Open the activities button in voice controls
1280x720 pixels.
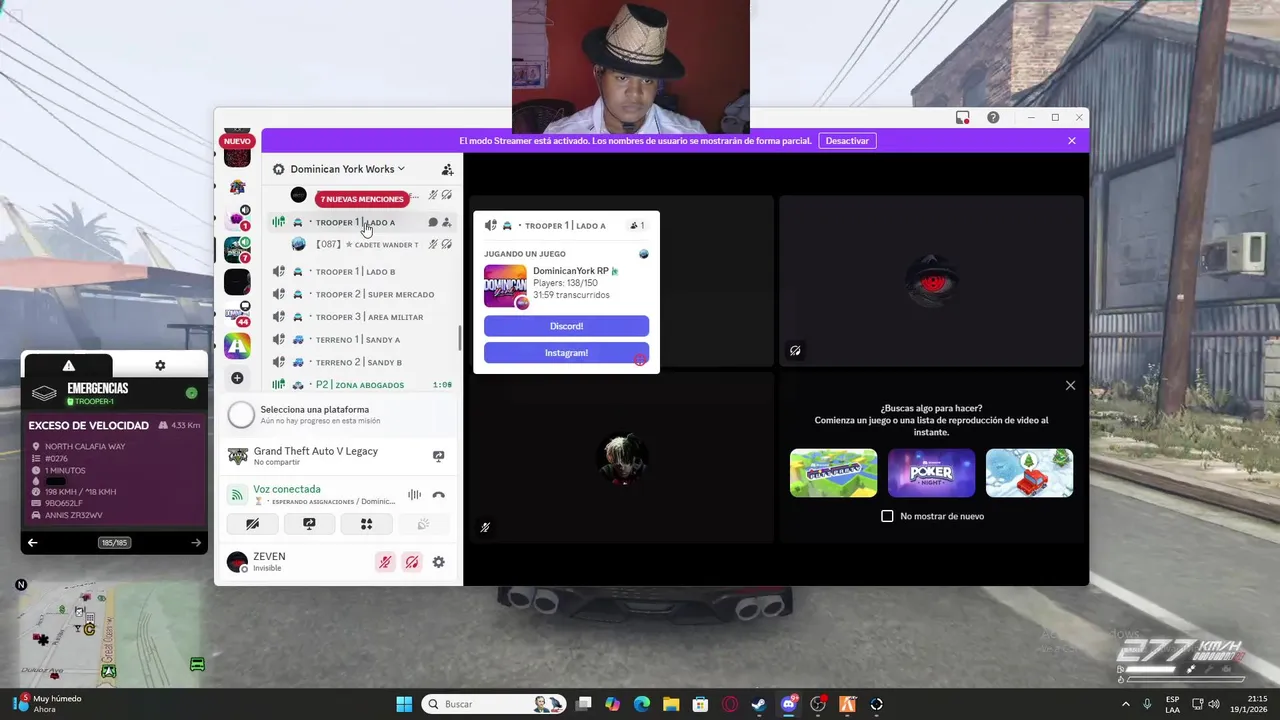[x=366, y=524]
